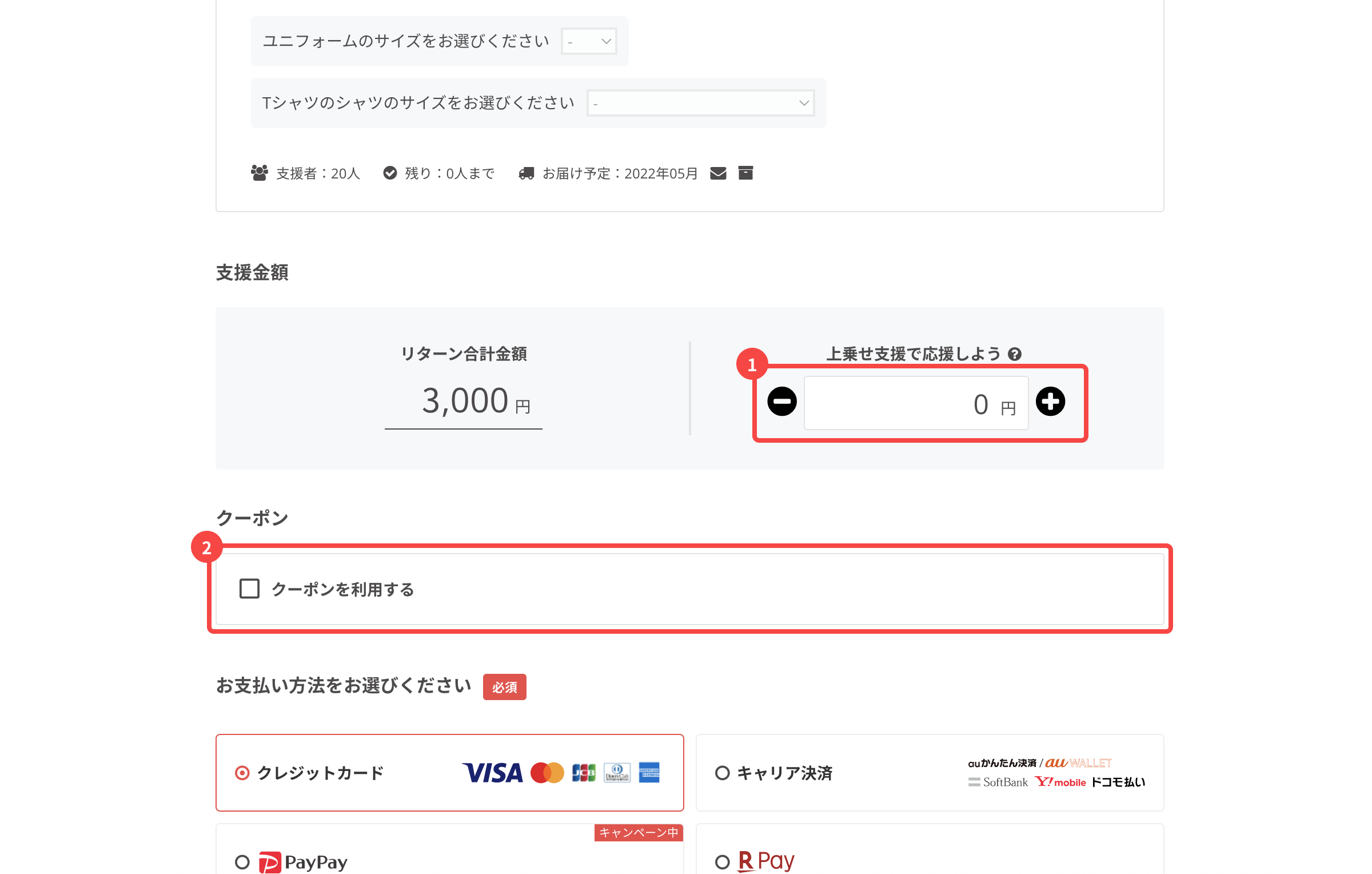Click the archive box icon
Viewport: 1372px width, 874px height.
(745, 173)
